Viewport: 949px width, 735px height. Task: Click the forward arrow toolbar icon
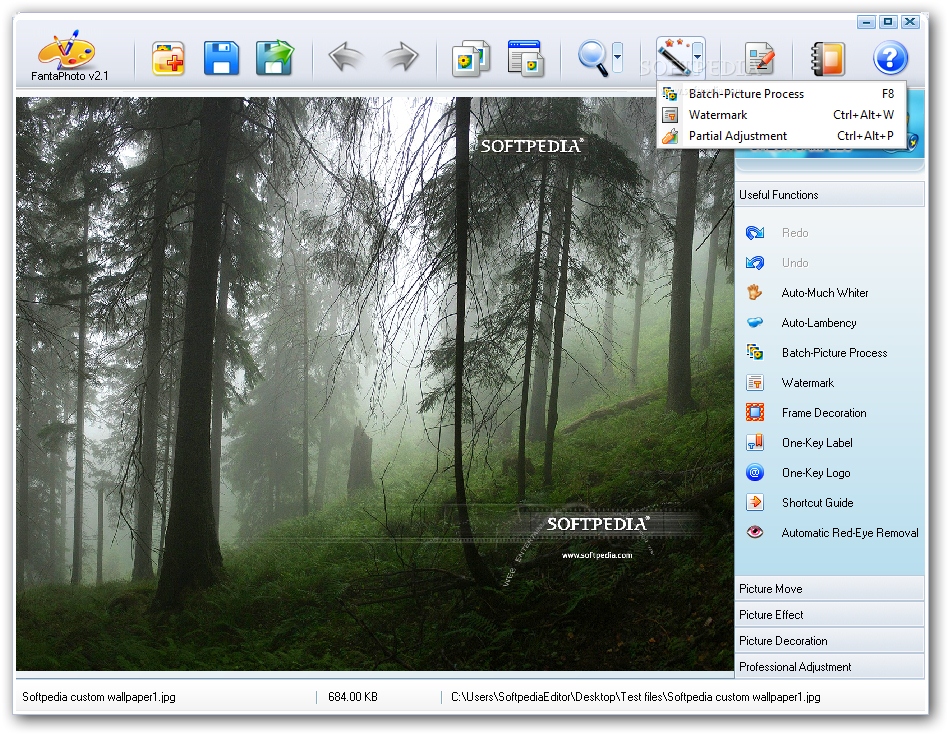pyautogui.click(x=401, y=58)
